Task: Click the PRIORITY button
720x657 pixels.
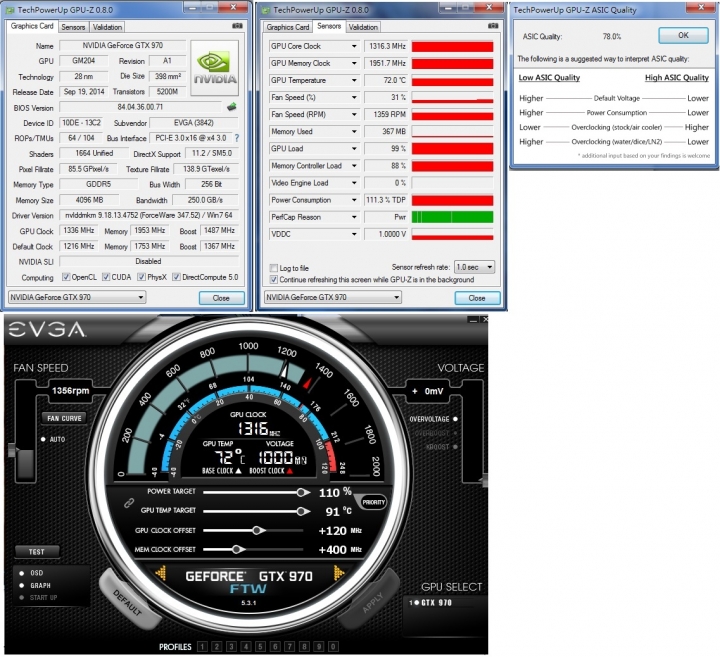Action: [x=373, y=502]
